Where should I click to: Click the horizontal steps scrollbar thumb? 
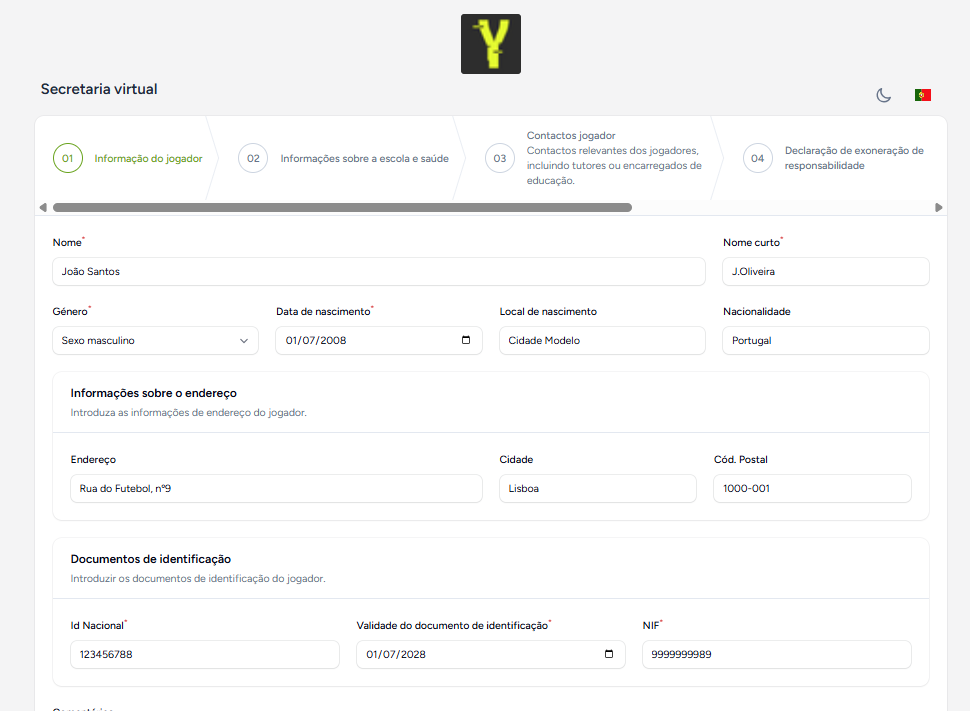pyautogui.click(x=342, y=207)
